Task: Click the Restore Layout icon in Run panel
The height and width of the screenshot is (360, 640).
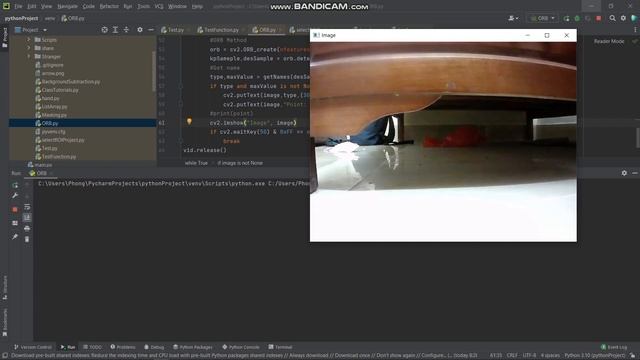Action: (15, 223)
